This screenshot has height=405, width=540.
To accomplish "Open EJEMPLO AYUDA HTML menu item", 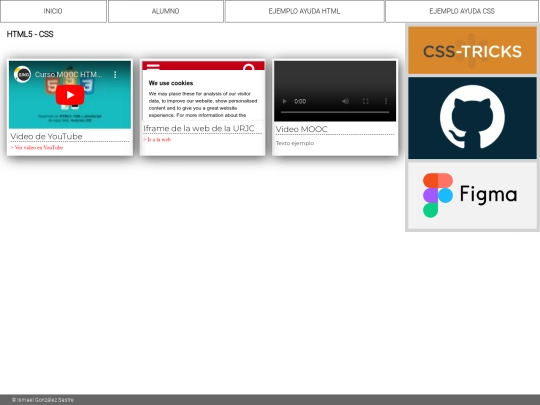I will 304,11.
